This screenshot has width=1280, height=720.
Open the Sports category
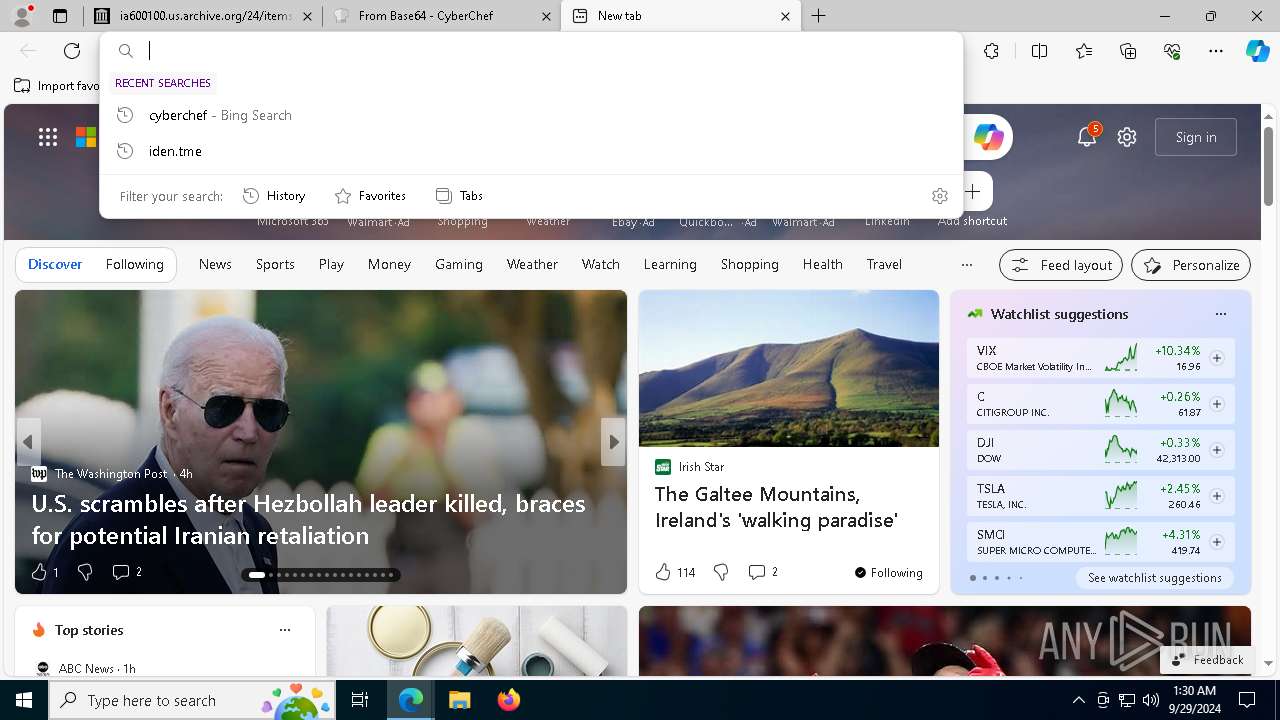click(275, 264)
